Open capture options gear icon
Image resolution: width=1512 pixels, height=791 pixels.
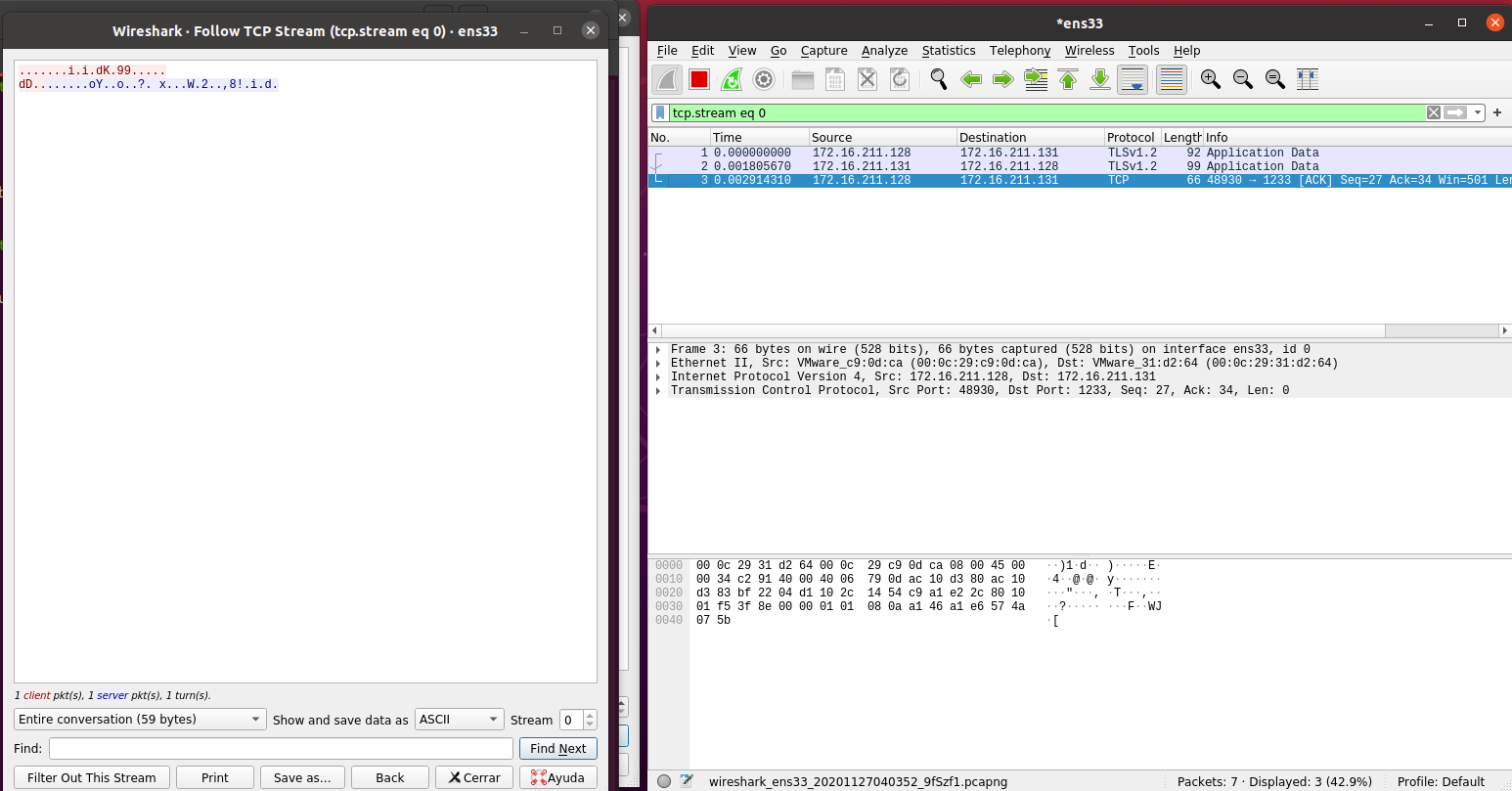764,80
